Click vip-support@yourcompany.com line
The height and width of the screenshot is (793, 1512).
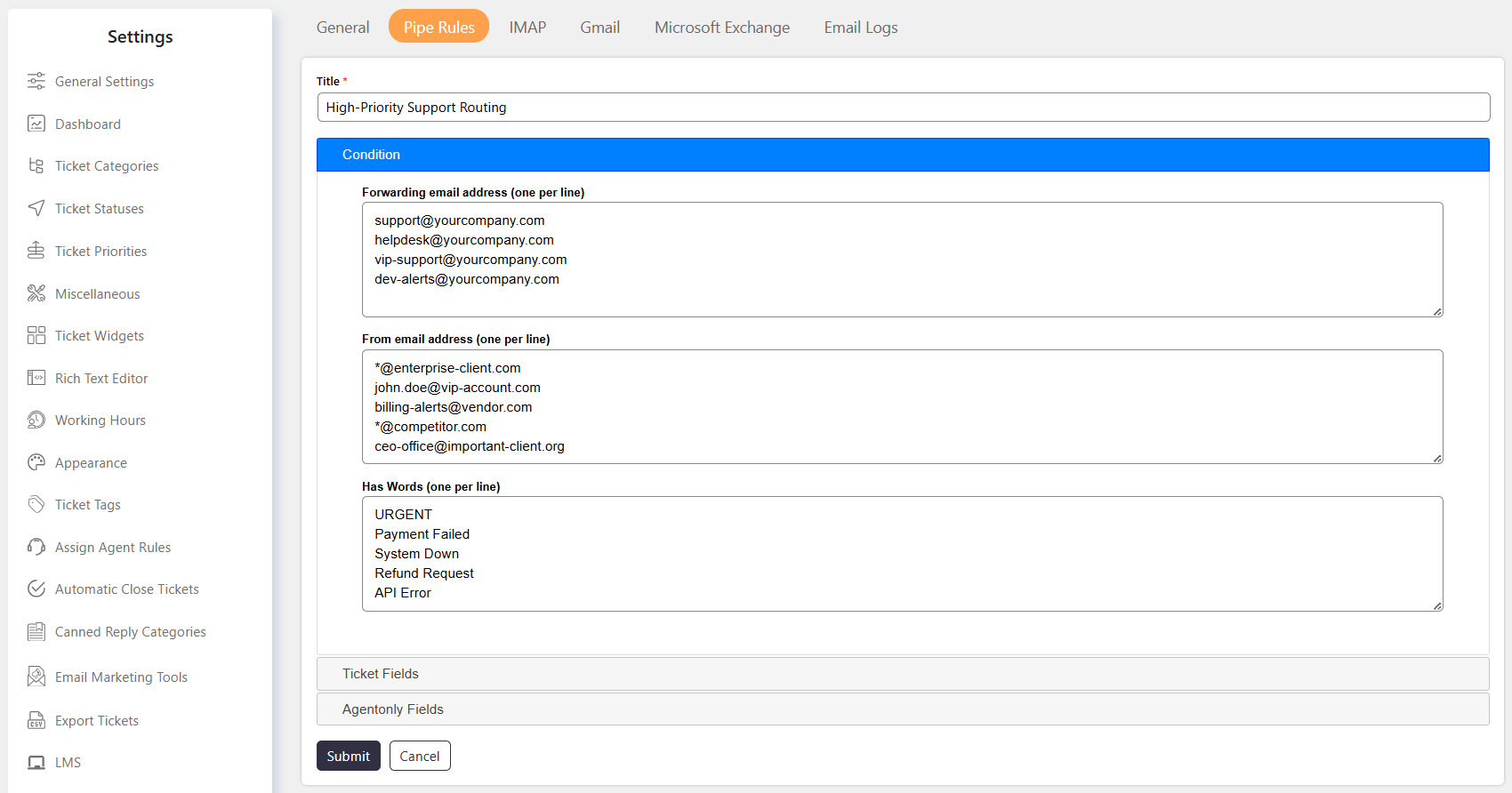470,260
